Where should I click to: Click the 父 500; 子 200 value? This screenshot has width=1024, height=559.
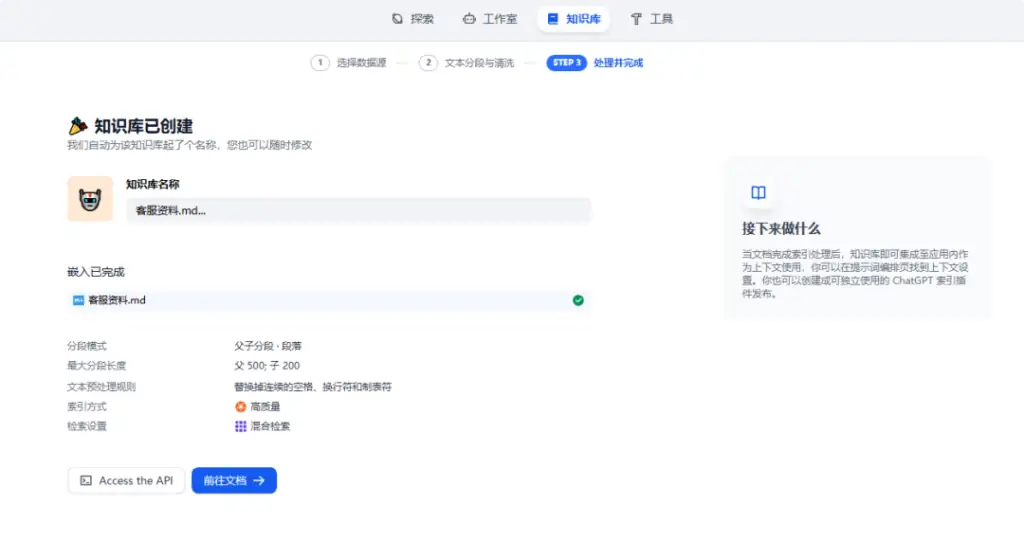point(267,366)
